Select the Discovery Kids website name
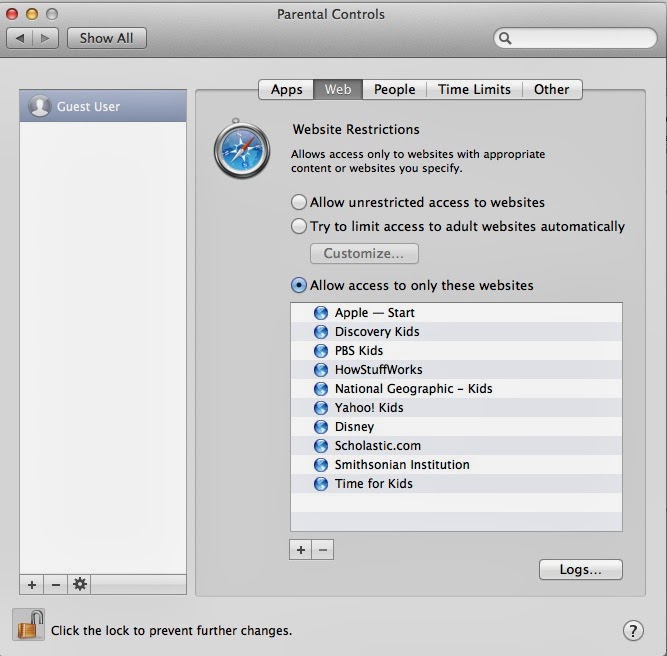 click(377, 332)
